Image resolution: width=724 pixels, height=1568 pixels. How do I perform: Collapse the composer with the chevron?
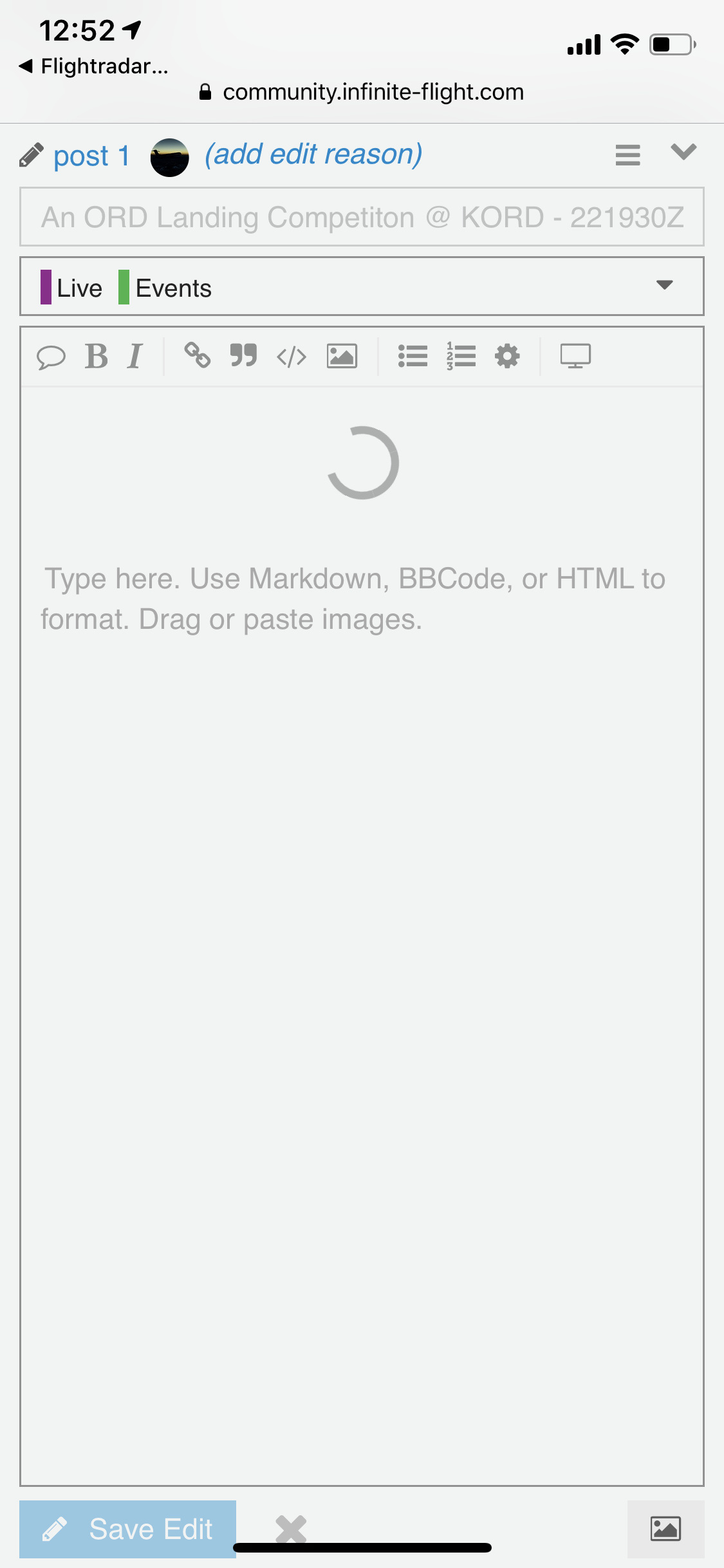(x=683, y=152)
